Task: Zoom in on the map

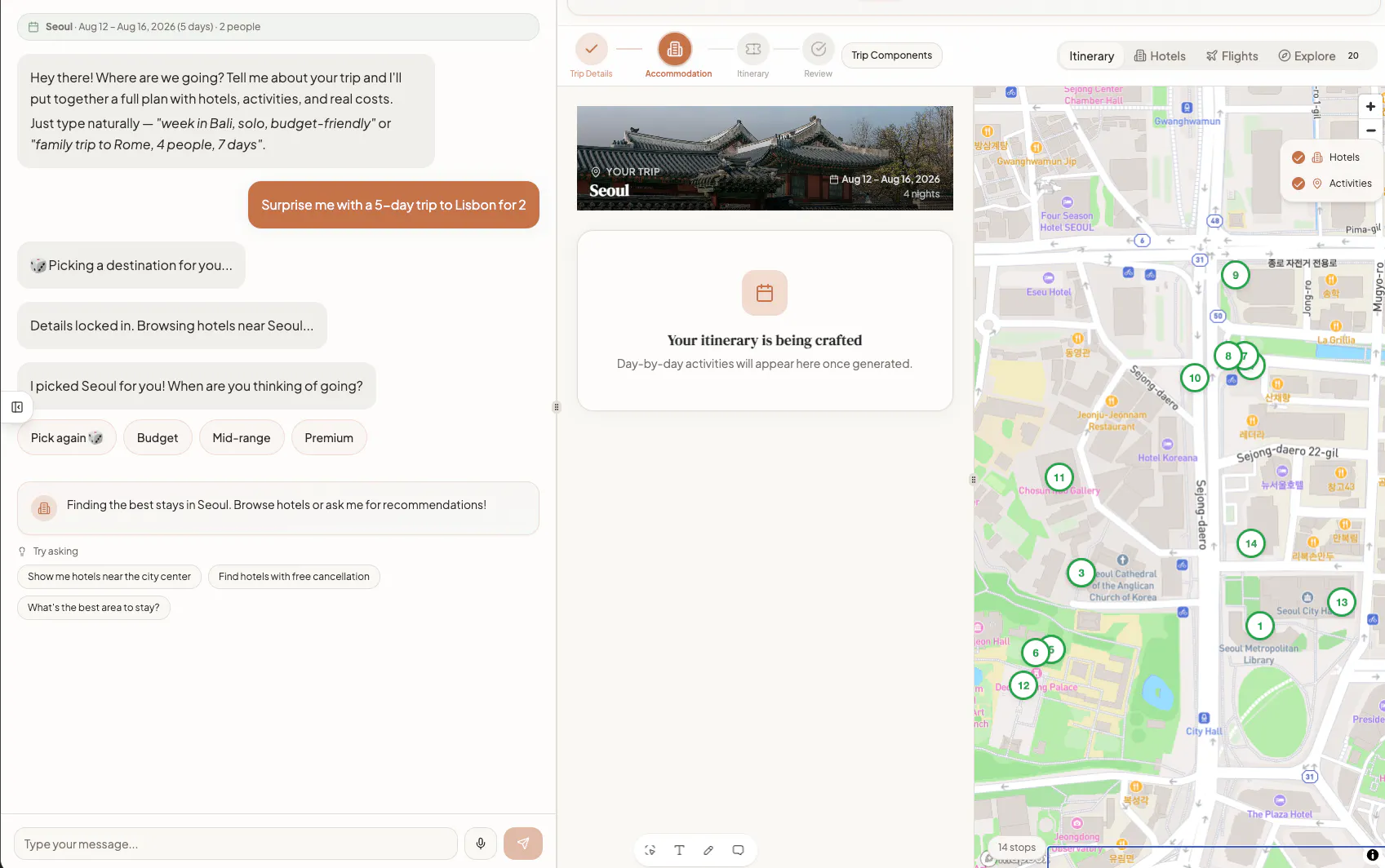Action: (x=1371, y=106)
